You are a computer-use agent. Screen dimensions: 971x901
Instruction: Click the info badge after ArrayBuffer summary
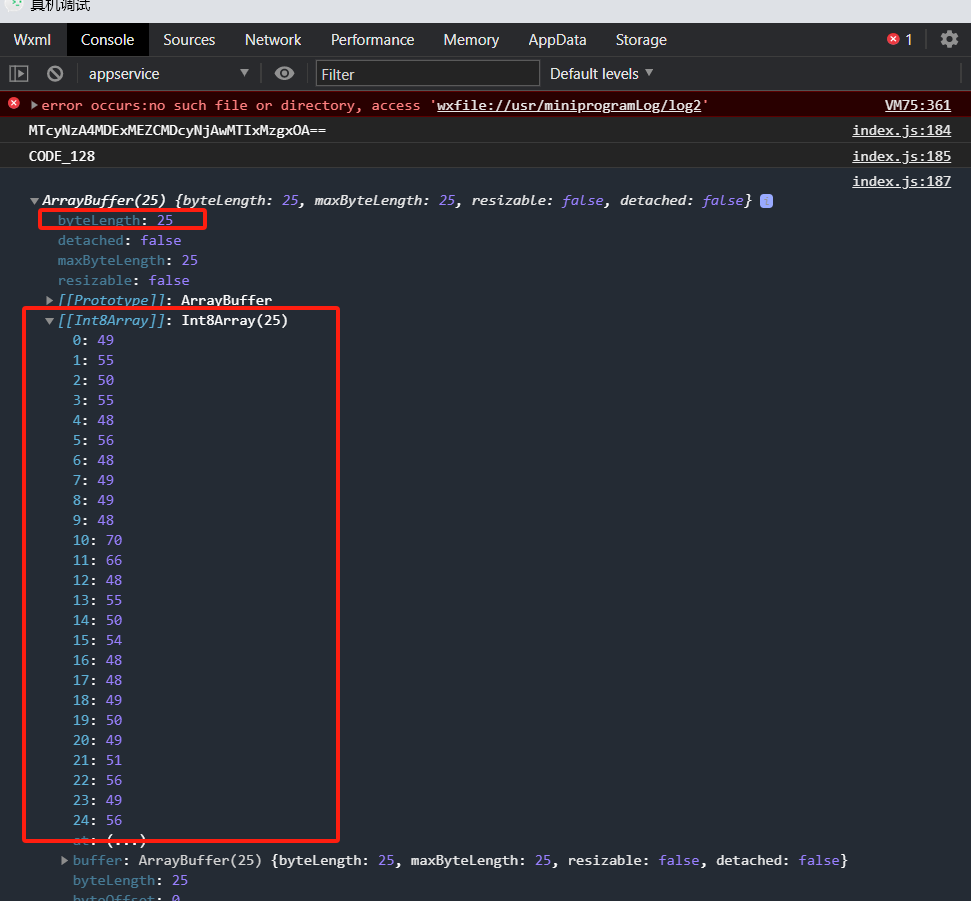point(766,201)
